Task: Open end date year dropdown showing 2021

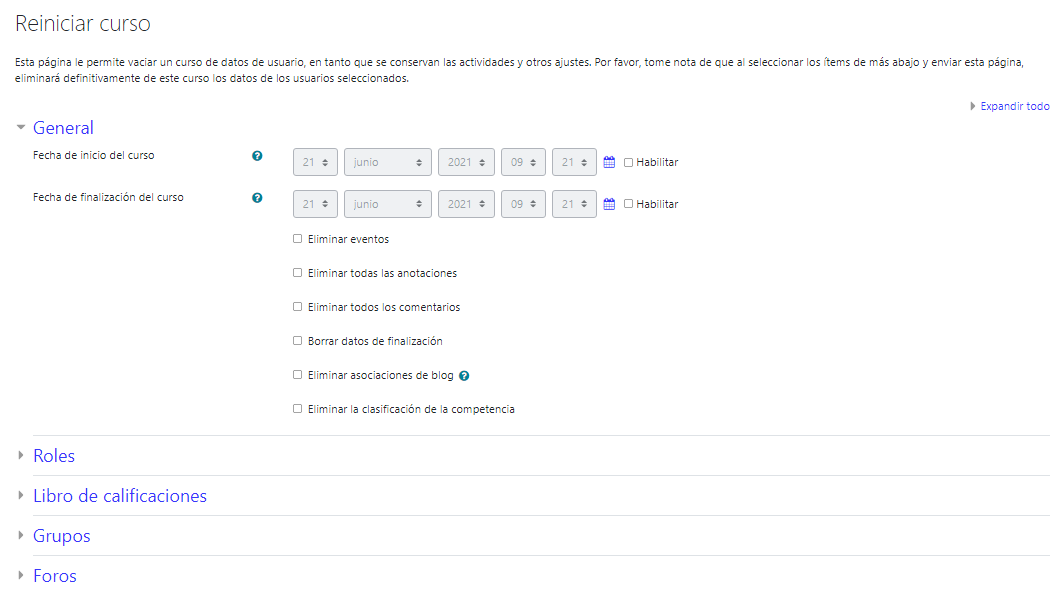Action: [x=466, y=204]
